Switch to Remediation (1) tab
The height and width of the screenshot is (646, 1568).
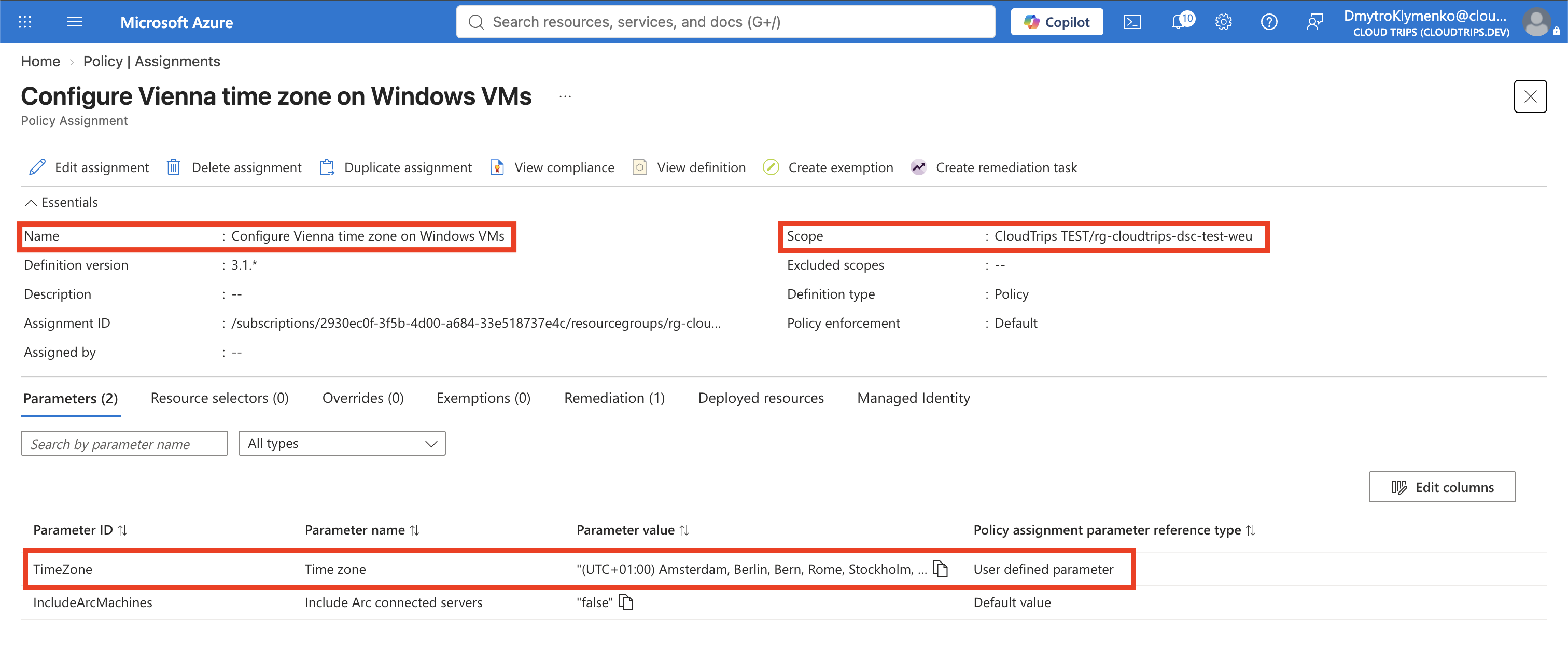pyautogui.click(x=614, y=398)
